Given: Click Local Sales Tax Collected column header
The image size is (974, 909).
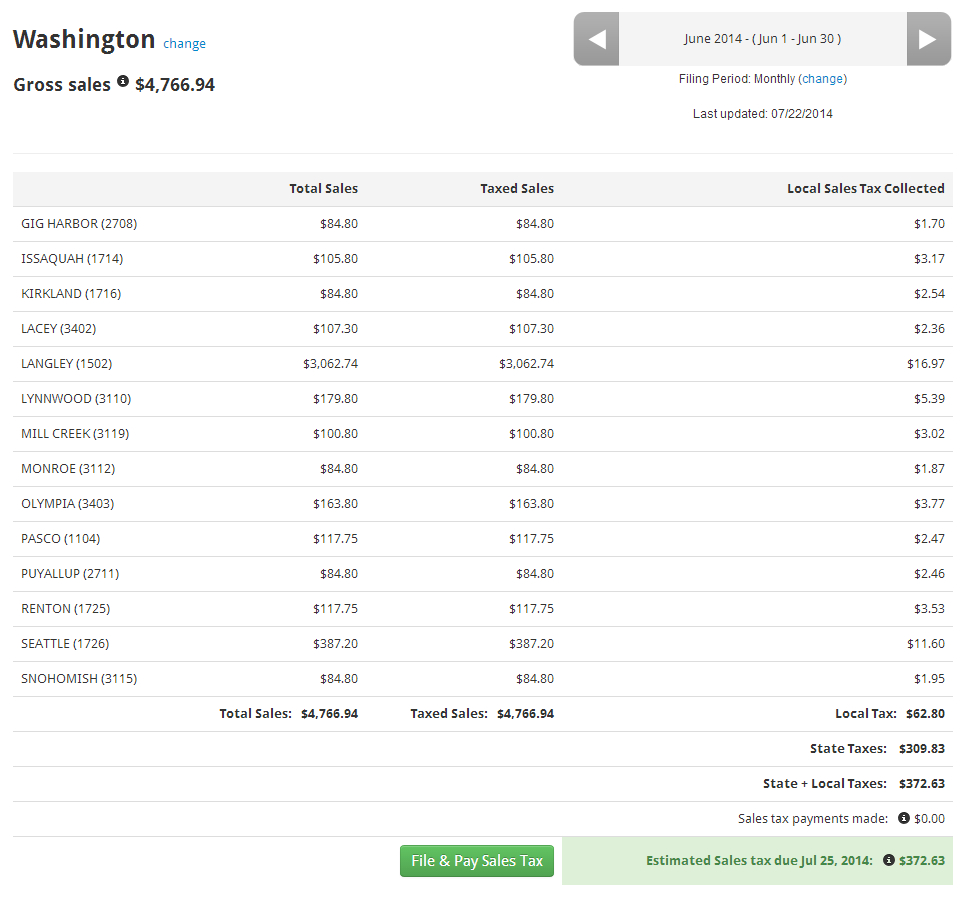Looking at the screenshot, I should 865,188.
